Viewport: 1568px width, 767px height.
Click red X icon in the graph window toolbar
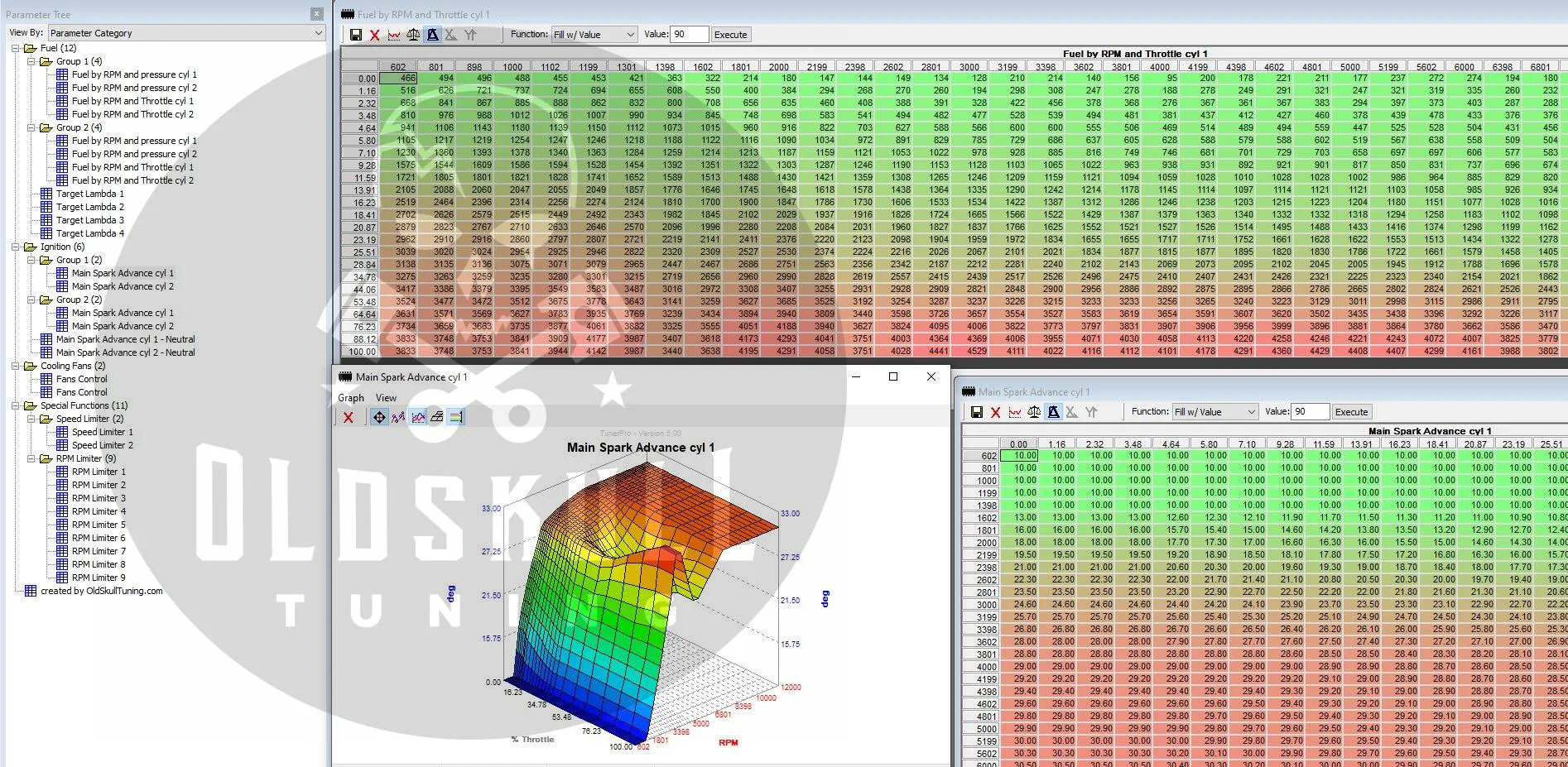tap(349, 417)
